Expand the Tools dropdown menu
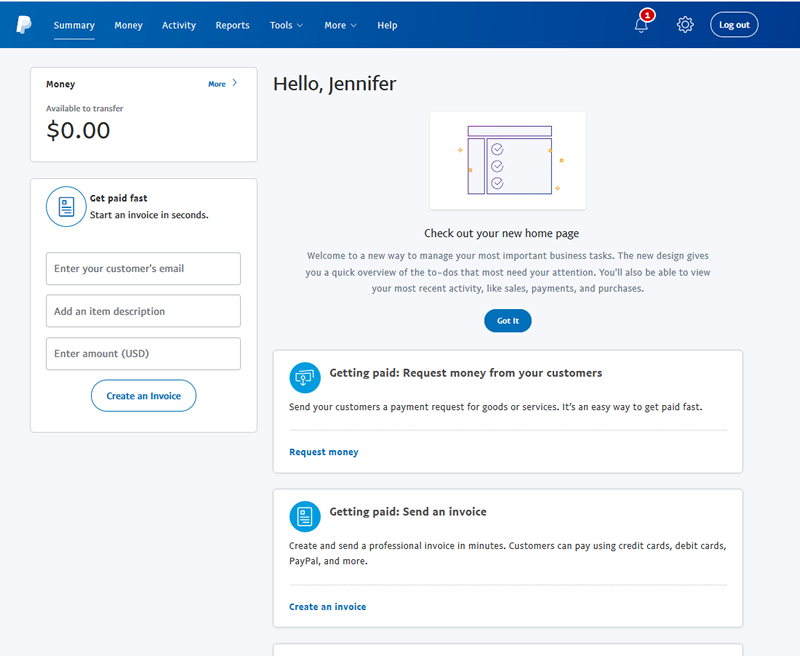 click(x=286, y=25)
